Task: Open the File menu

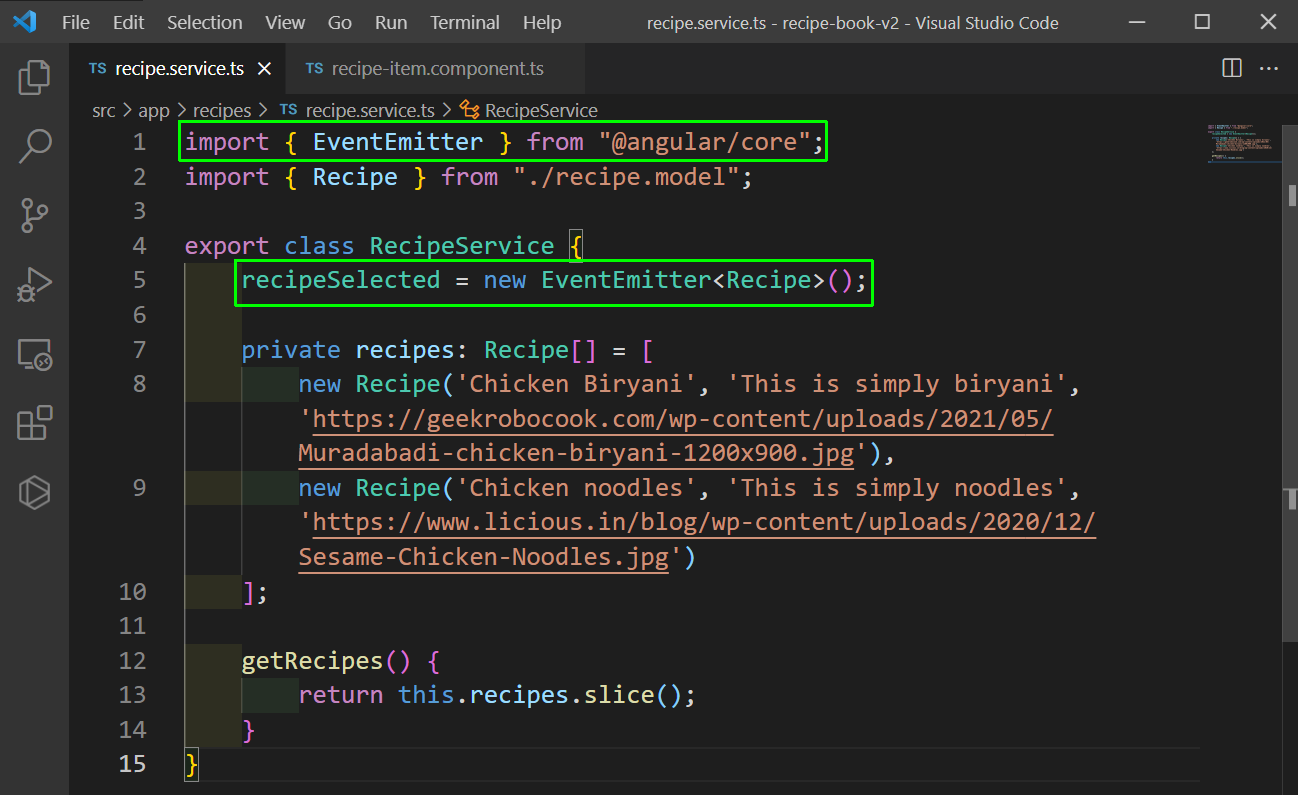Action: coord(76,22)
